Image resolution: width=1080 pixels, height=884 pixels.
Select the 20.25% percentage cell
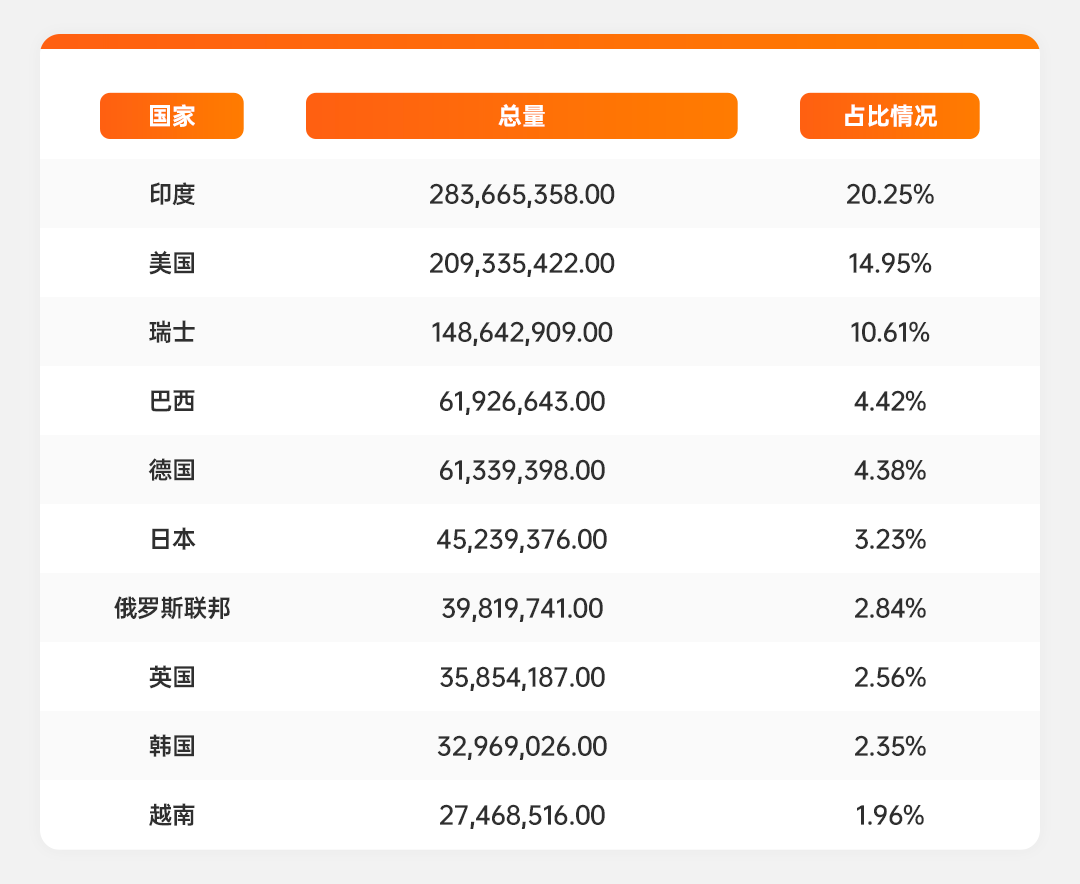point(889,194)
